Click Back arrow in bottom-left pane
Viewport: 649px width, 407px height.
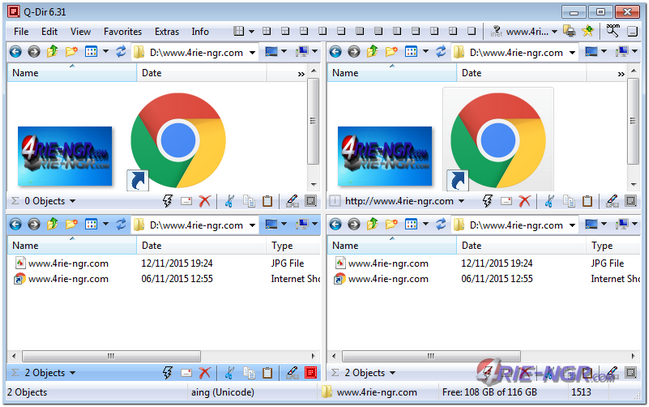[x=15, y=224]
